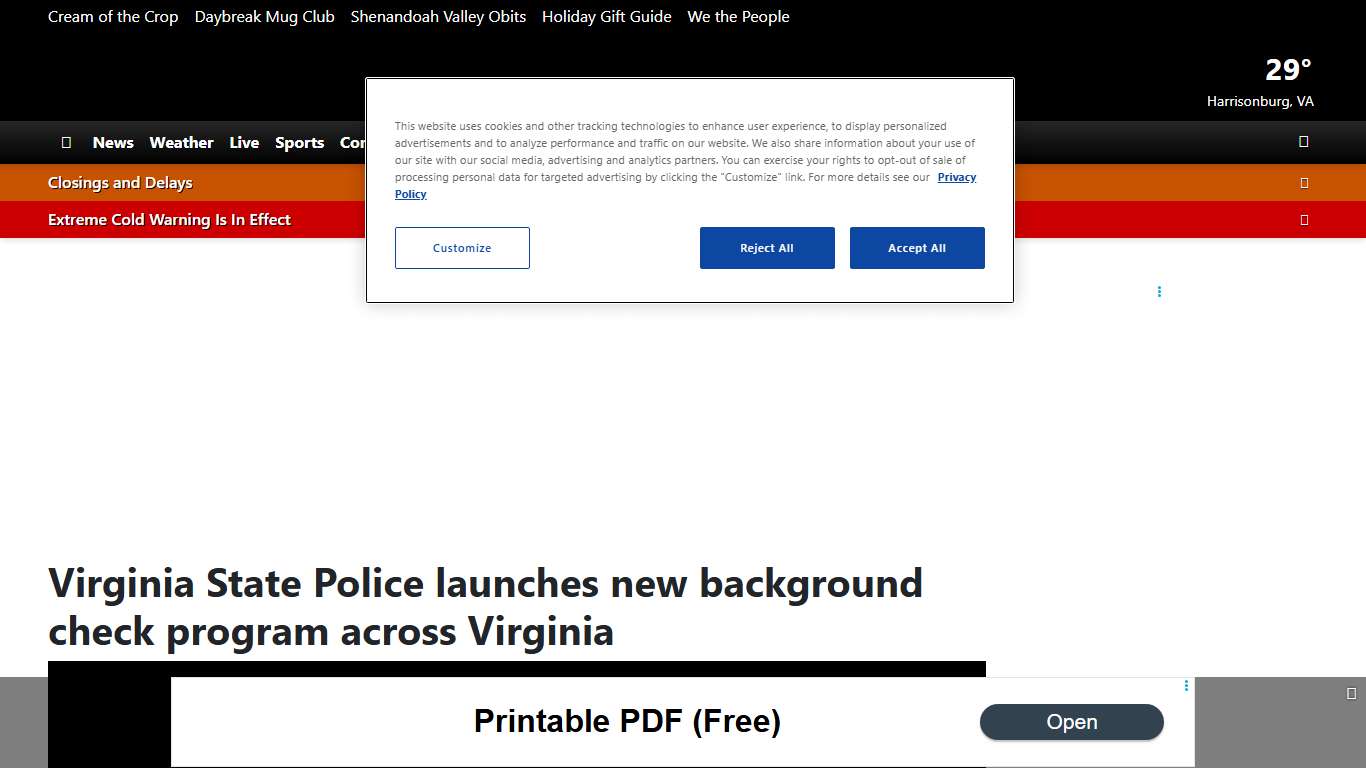Click the Reject All cookies button
The width and height of the screenshot is (1366, 768).
coord(767,248)
